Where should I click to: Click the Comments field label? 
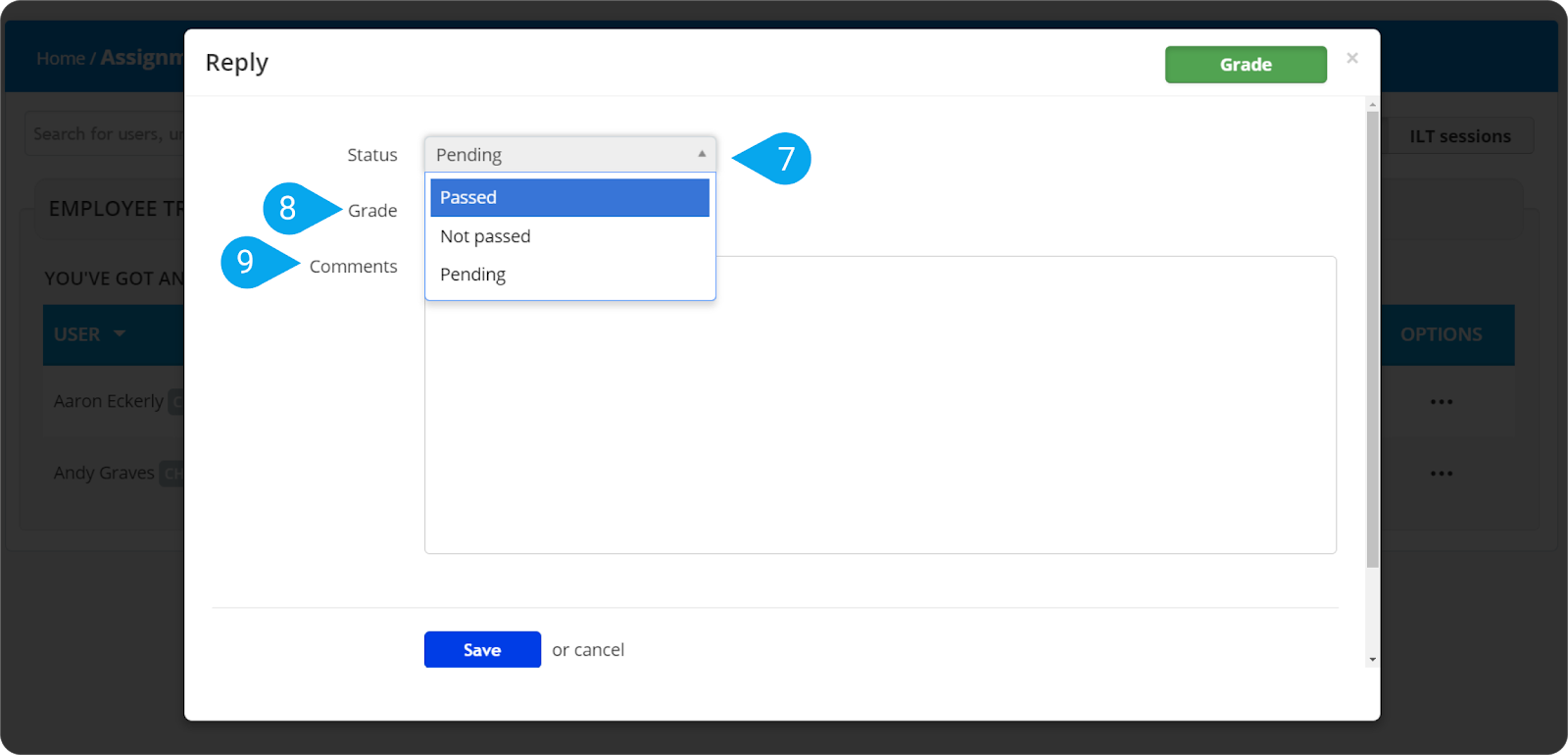click(354, 267)
